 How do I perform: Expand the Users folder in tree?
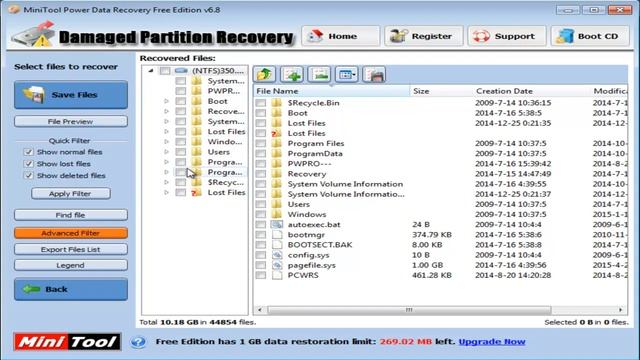pos(167,152)
